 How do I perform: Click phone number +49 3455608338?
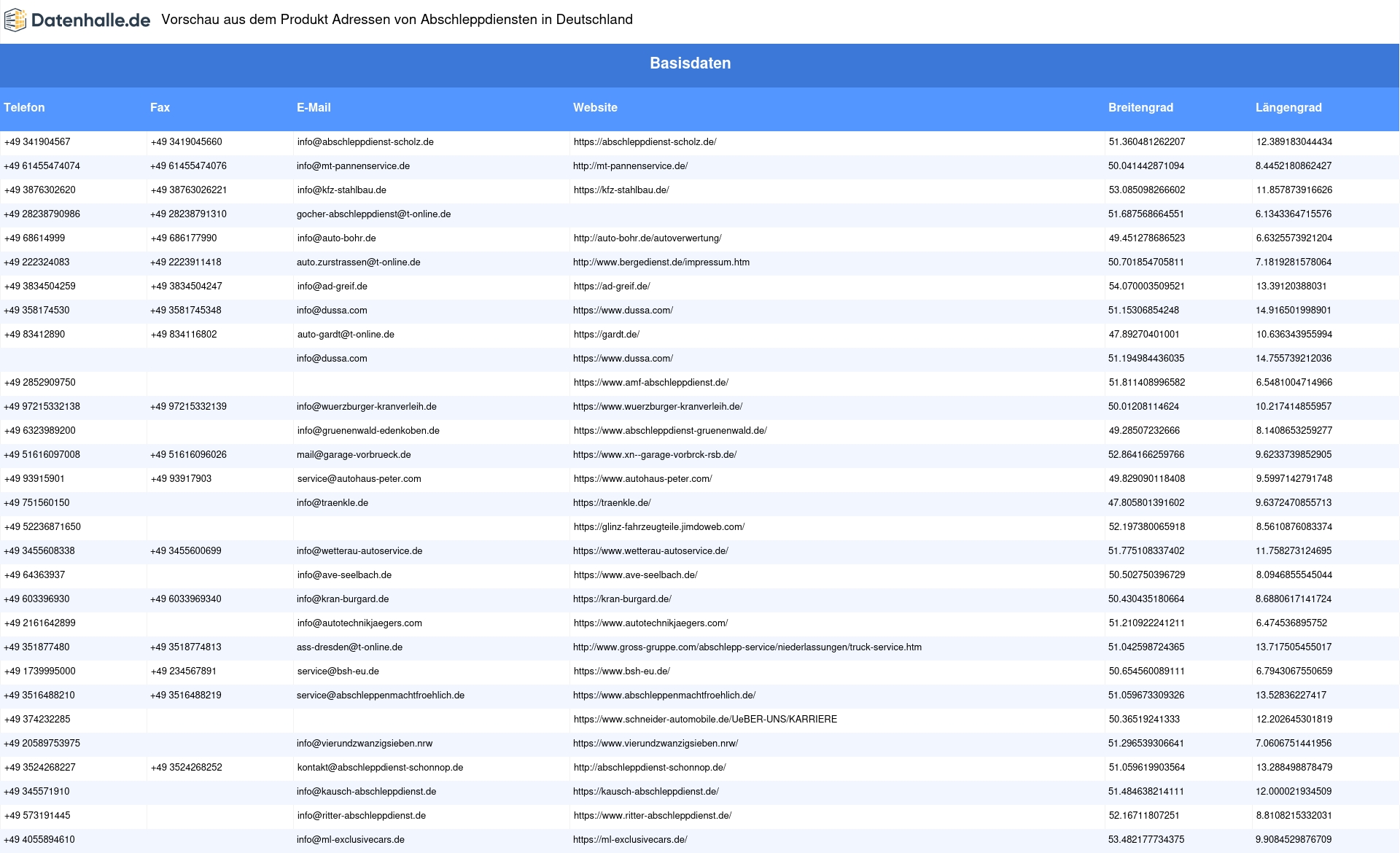39,551
